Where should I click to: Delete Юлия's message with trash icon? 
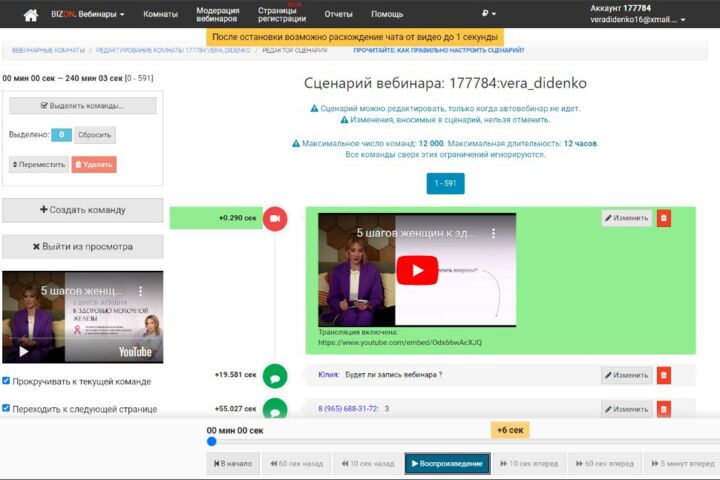664,375
